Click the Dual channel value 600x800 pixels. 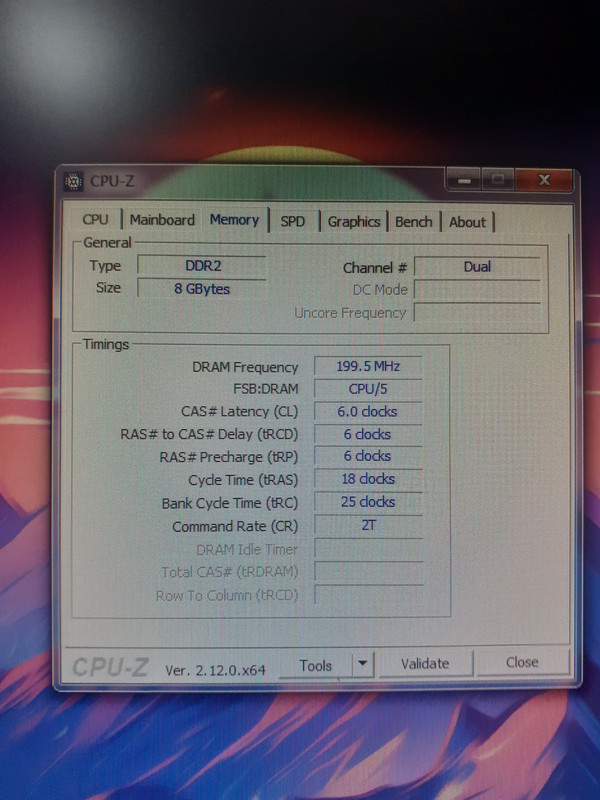(x=477, y=267)
